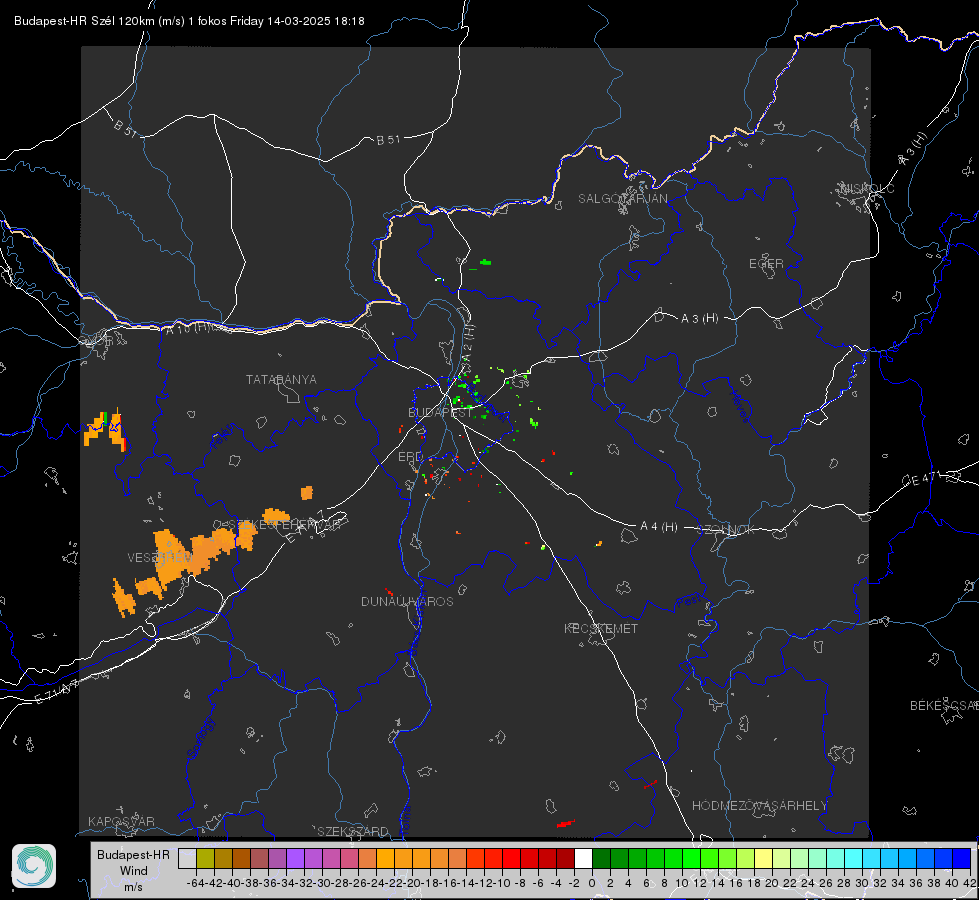This screenshot has width=979, height=900.
Task: Click the VESZPRÉM city label
Action: (x=159, y=558)
